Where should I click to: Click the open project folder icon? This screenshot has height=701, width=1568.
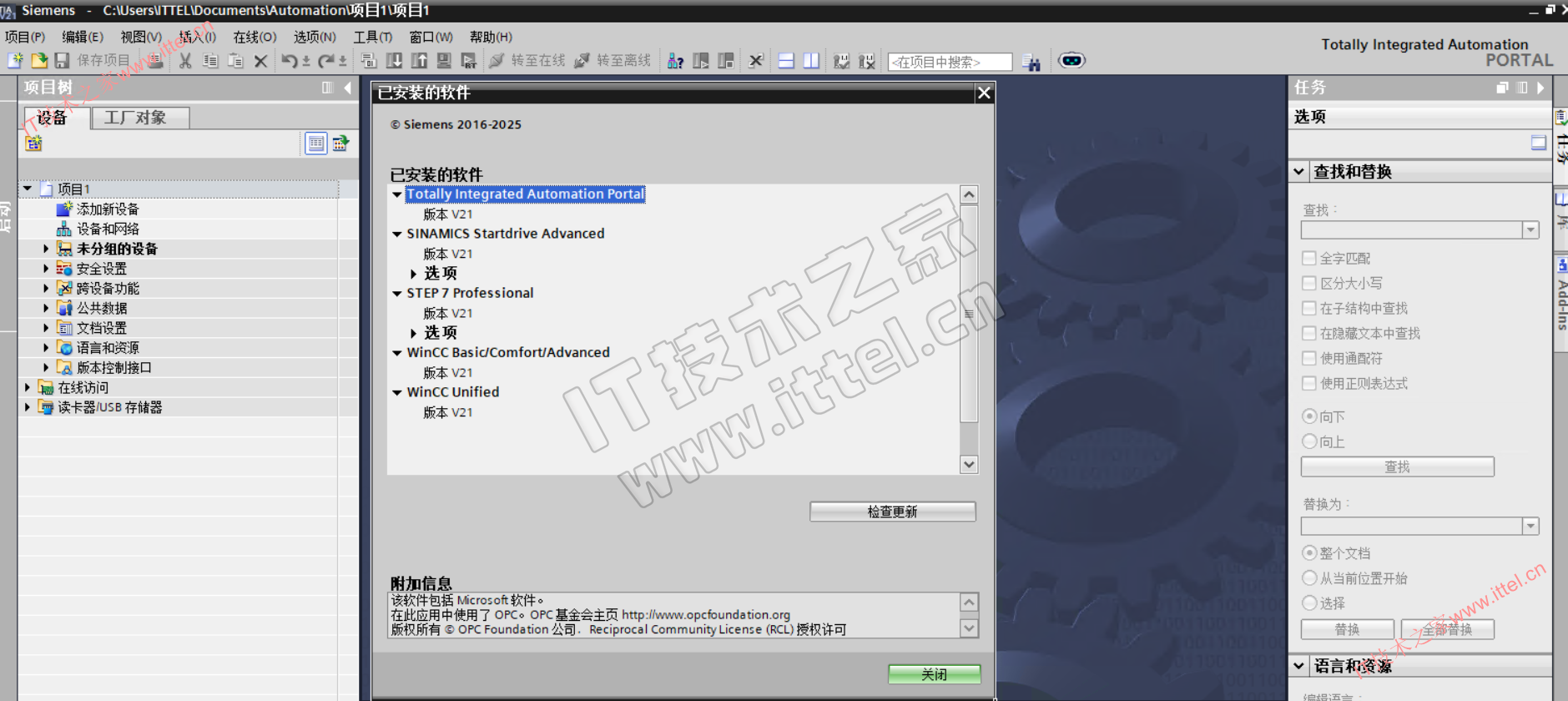[38, 61]
